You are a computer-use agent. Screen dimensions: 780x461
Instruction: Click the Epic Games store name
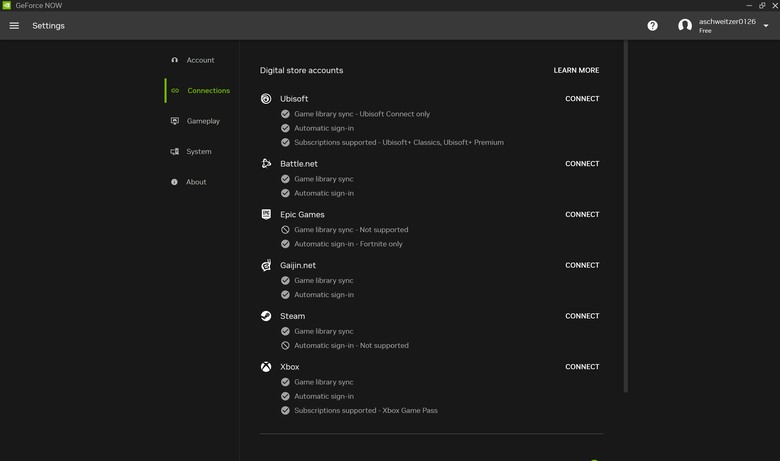[302, 214]
